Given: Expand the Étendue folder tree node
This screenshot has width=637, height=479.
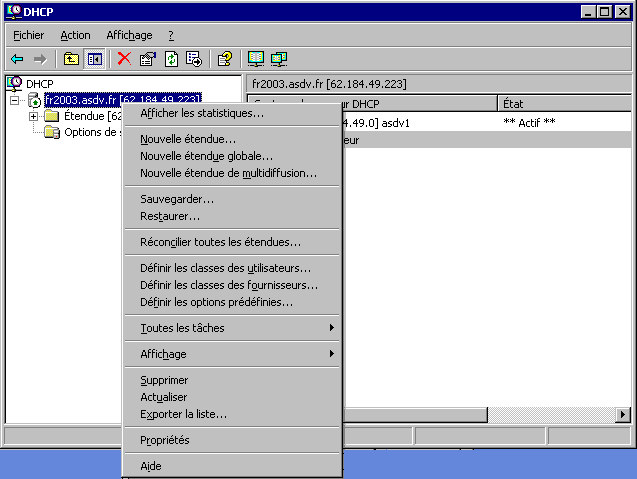Looking at the screenshot, I should [34, 116].
